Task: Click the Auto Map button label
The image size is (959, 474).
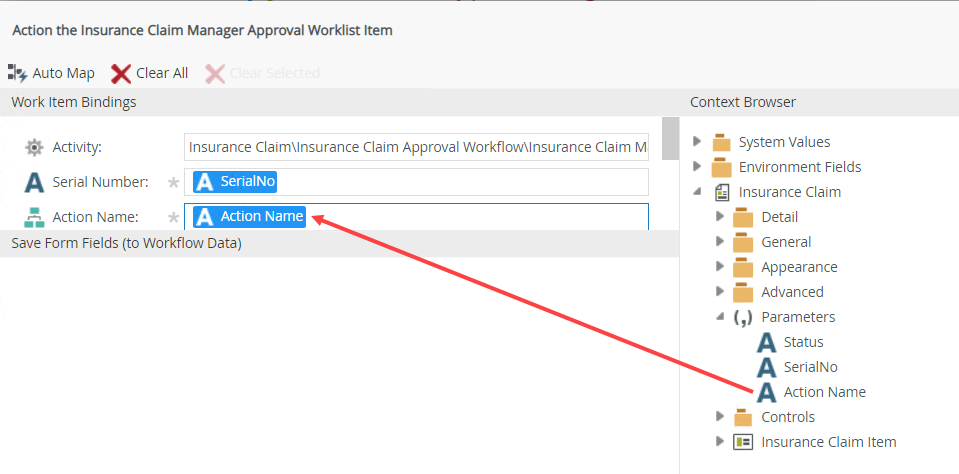Action: click(x=64, y=73)
